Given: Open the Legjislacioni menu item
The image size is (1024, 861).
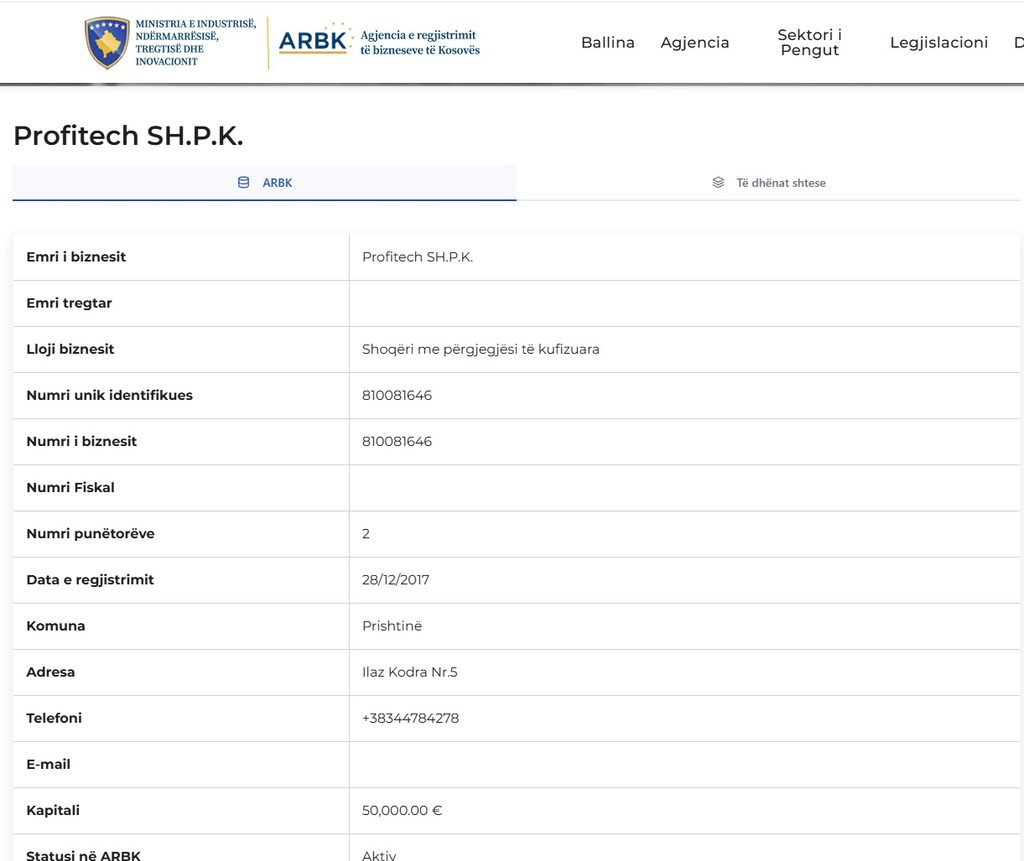Looking at the screenshot, I should click(938, 42).
